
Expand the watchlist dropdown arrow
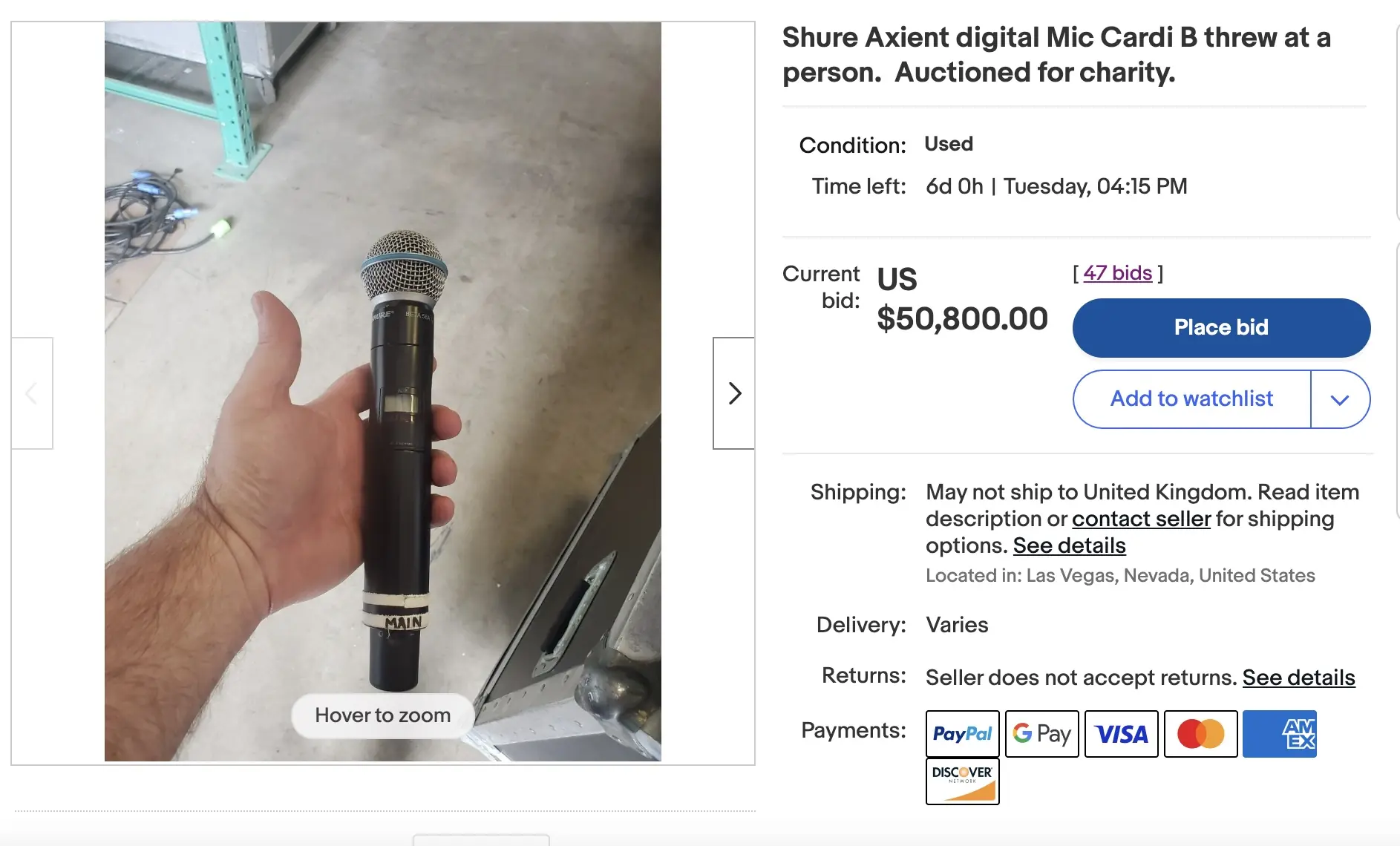1340,400
